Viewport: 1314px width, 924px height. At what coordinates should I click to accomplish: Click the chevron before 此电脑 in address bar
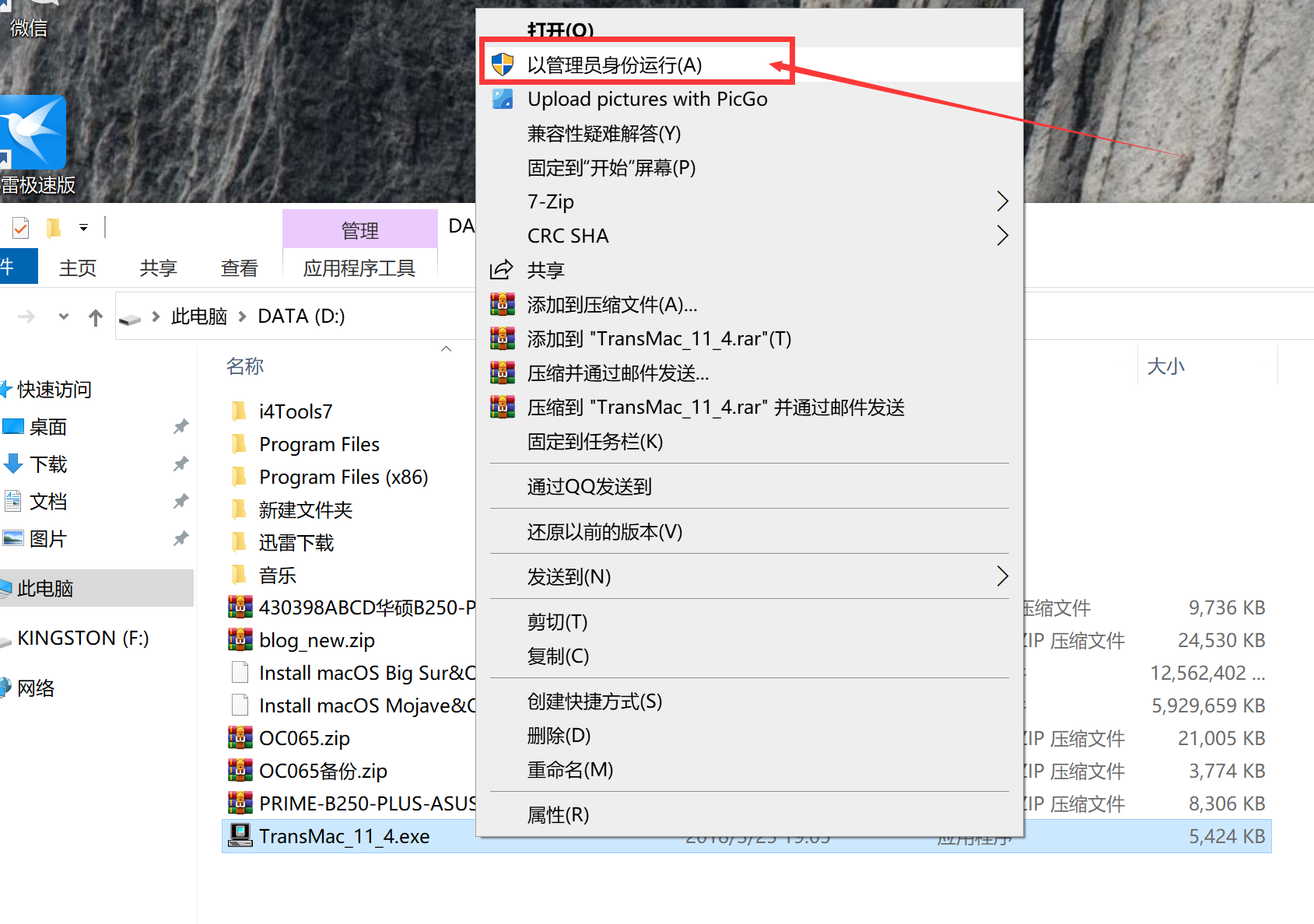156,317
